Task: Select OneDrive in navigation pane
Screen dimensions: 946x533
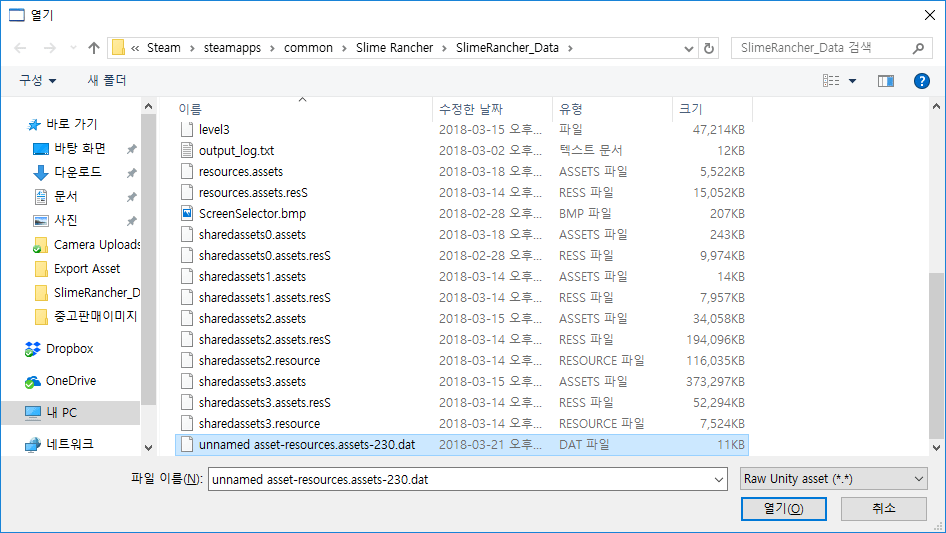Action: point(70,381)
